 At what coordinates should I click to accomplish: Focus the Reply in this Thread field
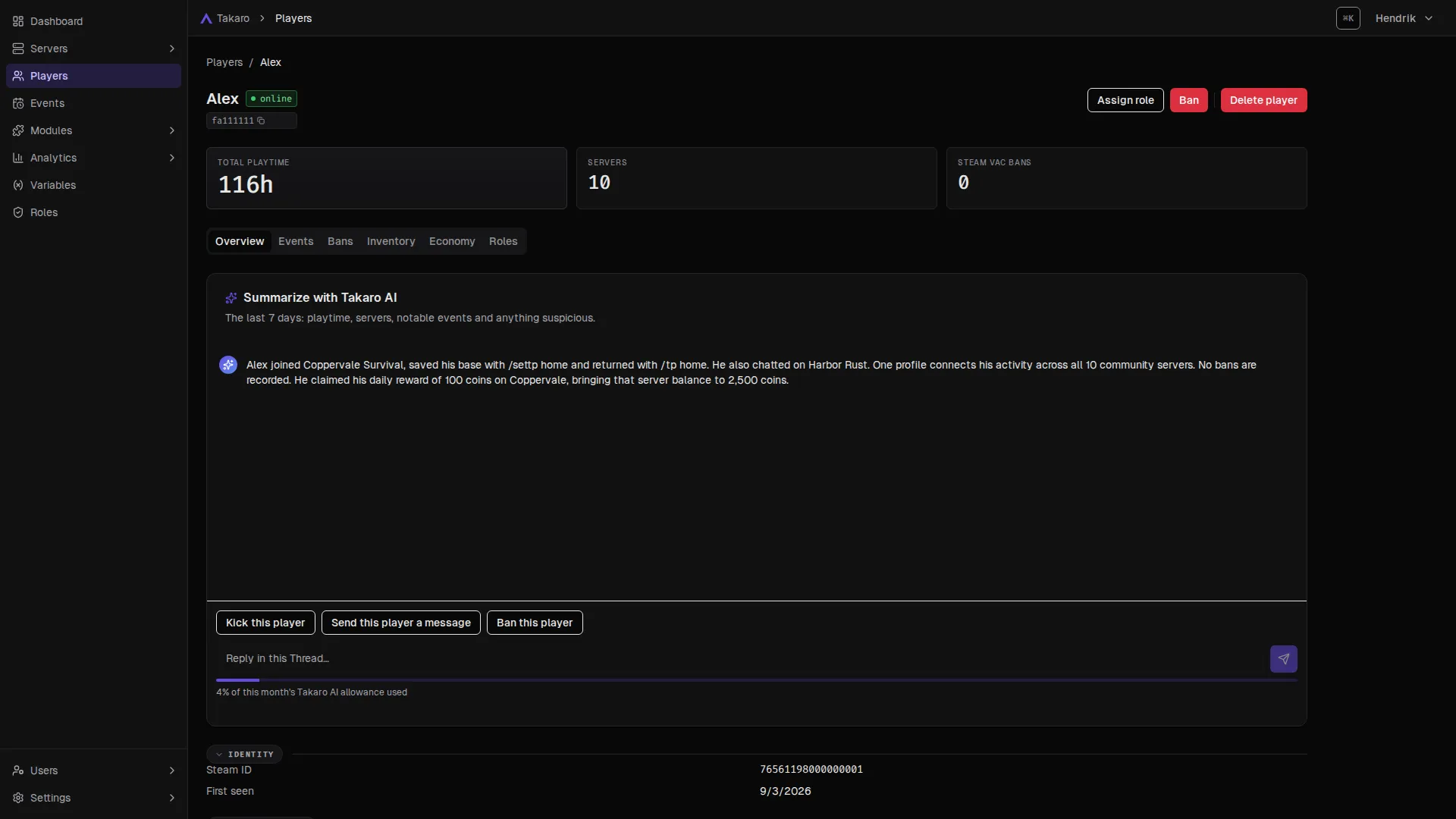point(742,658)
